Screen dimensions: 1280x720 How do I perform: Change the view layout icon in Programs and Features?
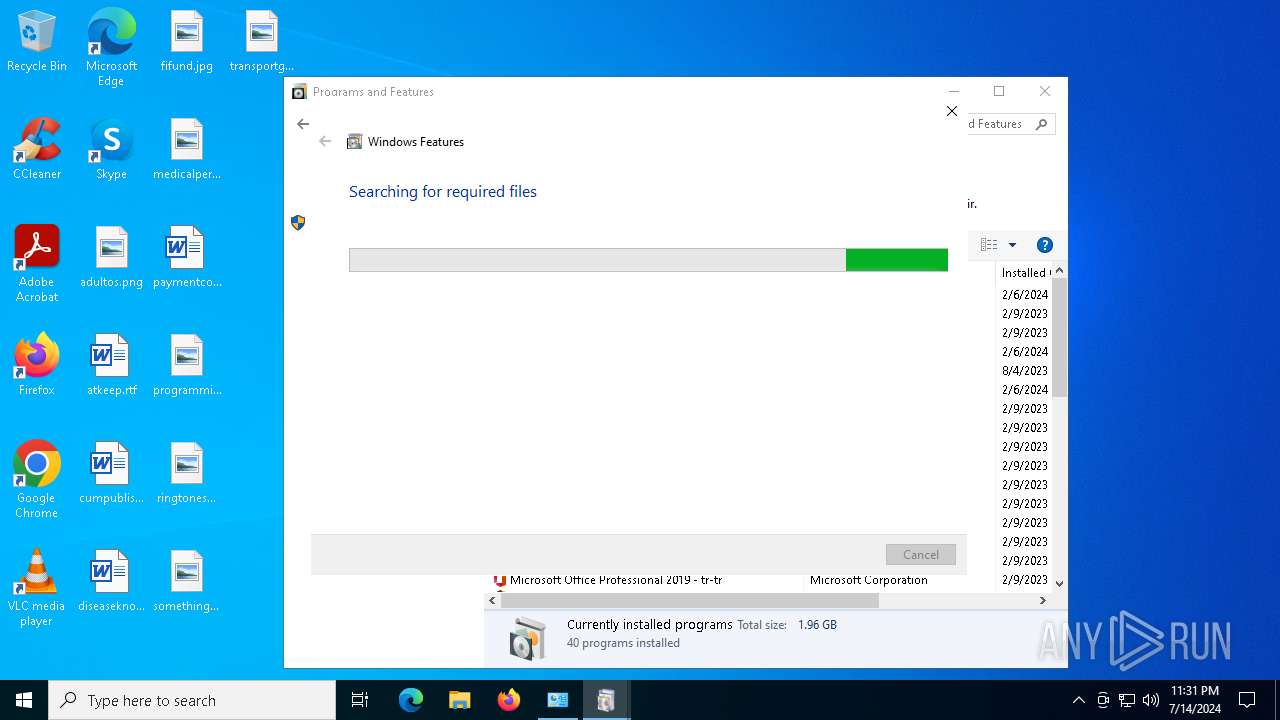[989, 245]
